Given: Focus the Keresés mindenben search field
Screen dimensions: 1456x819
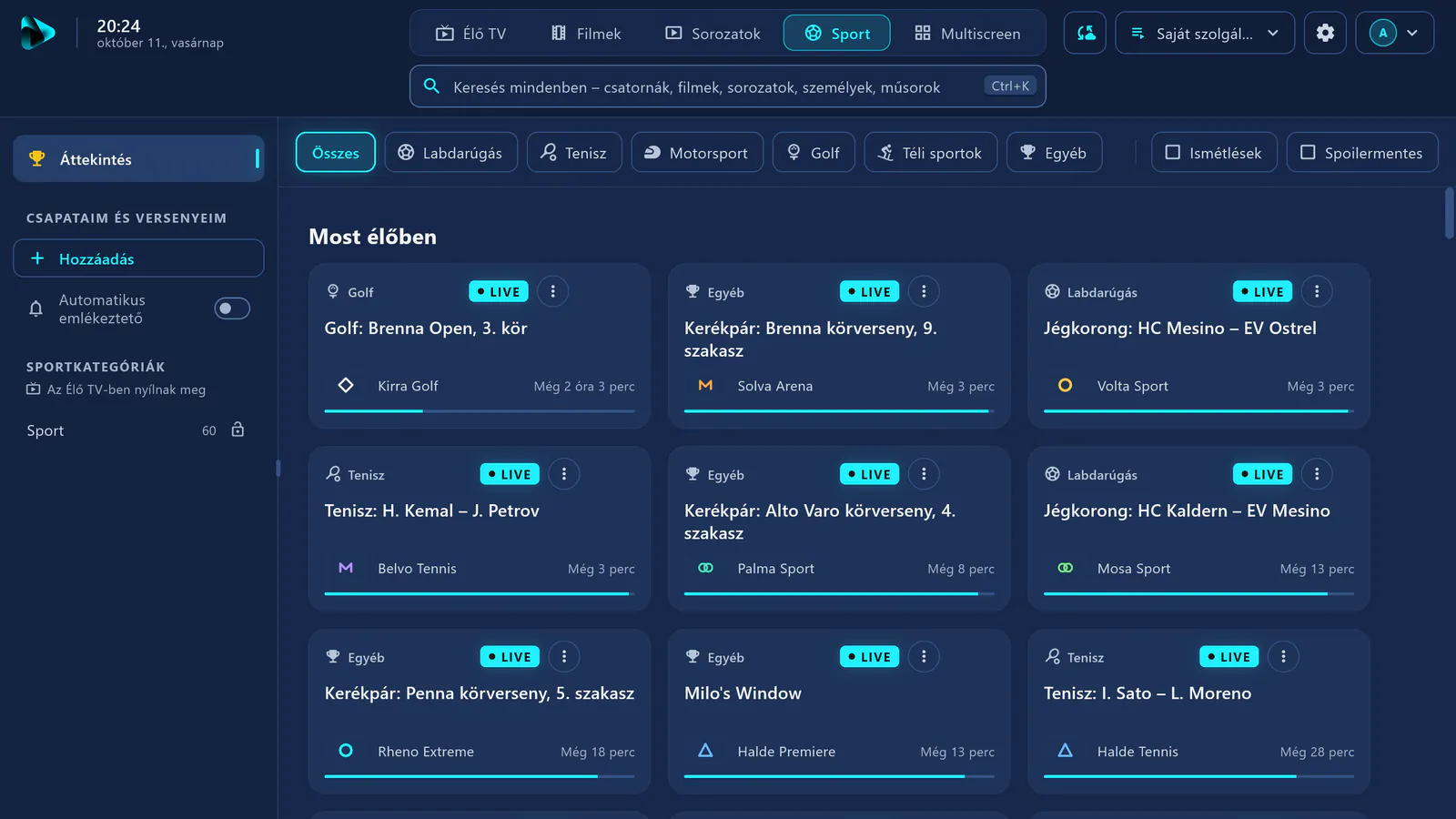Looking at the screenshot, I should click(727, 86).
